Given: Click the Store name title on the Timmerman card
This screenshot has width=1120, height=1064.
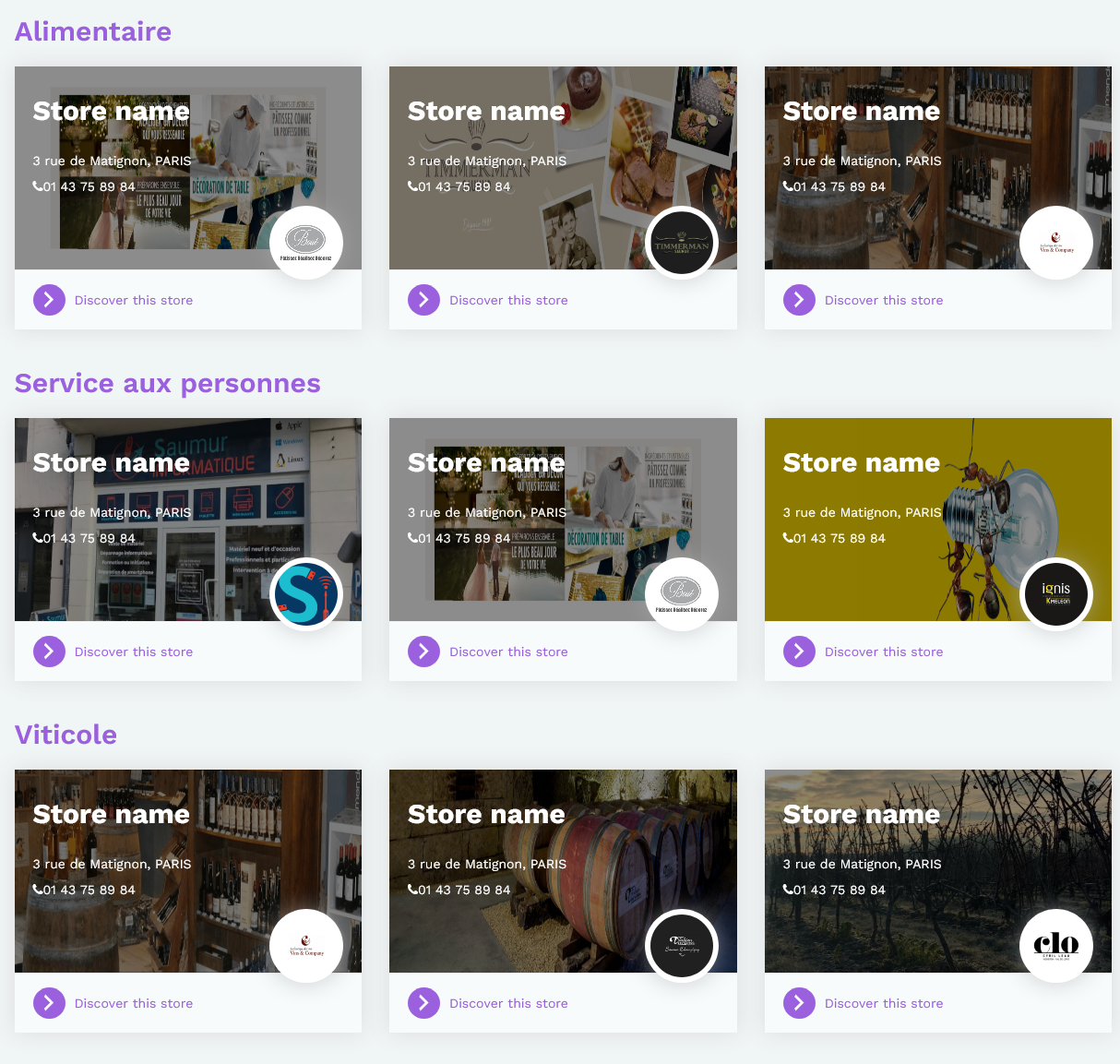Looking at the screenshot, I should point(486,112).
